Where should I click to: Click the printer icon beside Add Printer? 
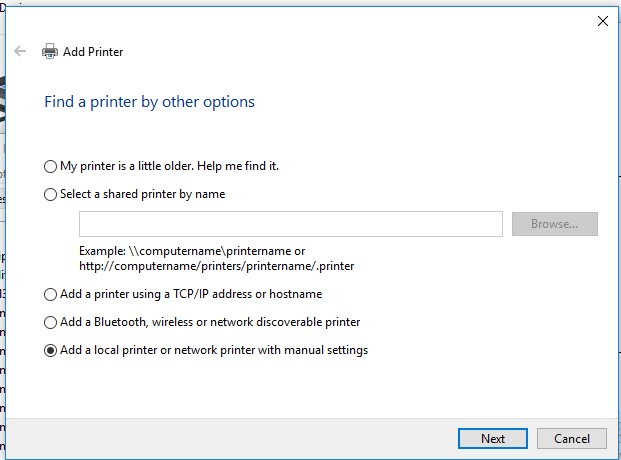click(x=50, y=52)
